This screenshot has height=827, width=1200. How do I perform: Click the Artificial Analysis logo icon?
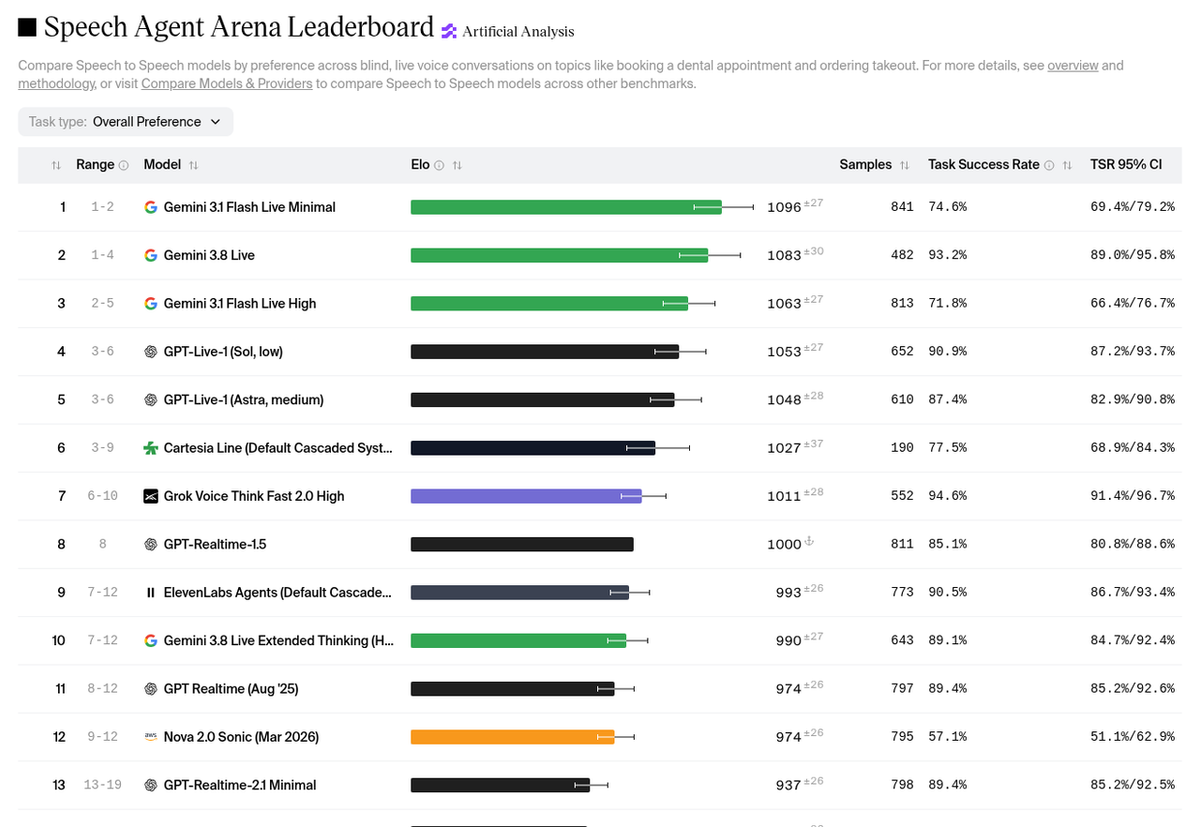click(449, 31)
